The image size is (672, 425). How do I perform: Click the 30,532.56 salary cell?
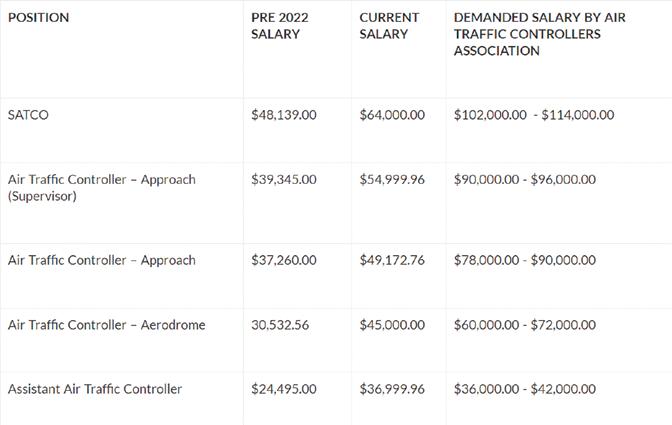[280, 325]
